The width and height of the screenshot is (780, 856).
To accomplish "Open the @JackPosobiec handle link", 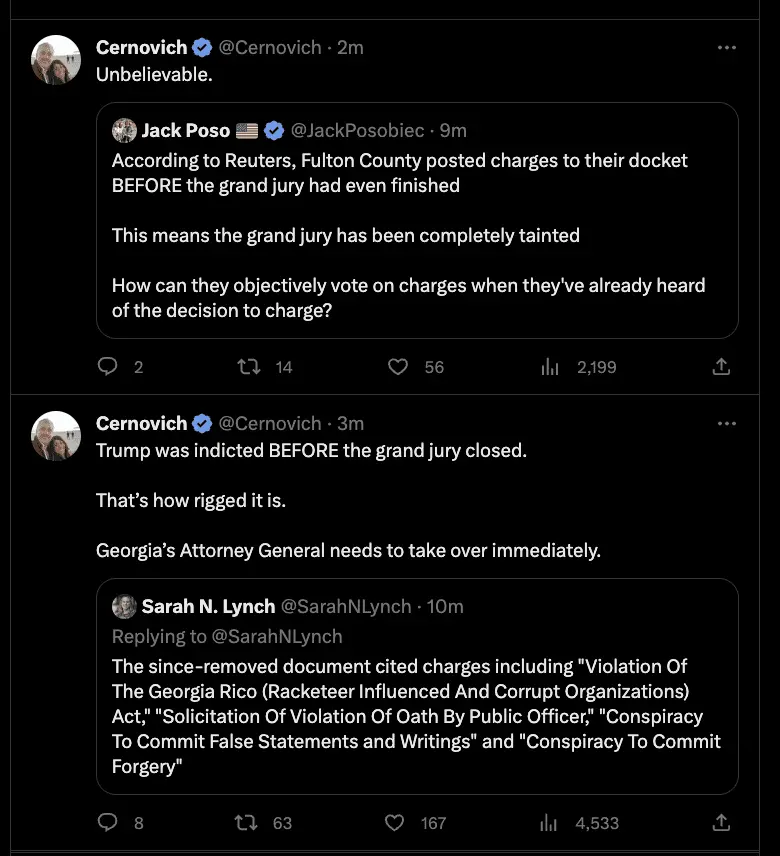I will pyautogui.click(x=359, y=131).
